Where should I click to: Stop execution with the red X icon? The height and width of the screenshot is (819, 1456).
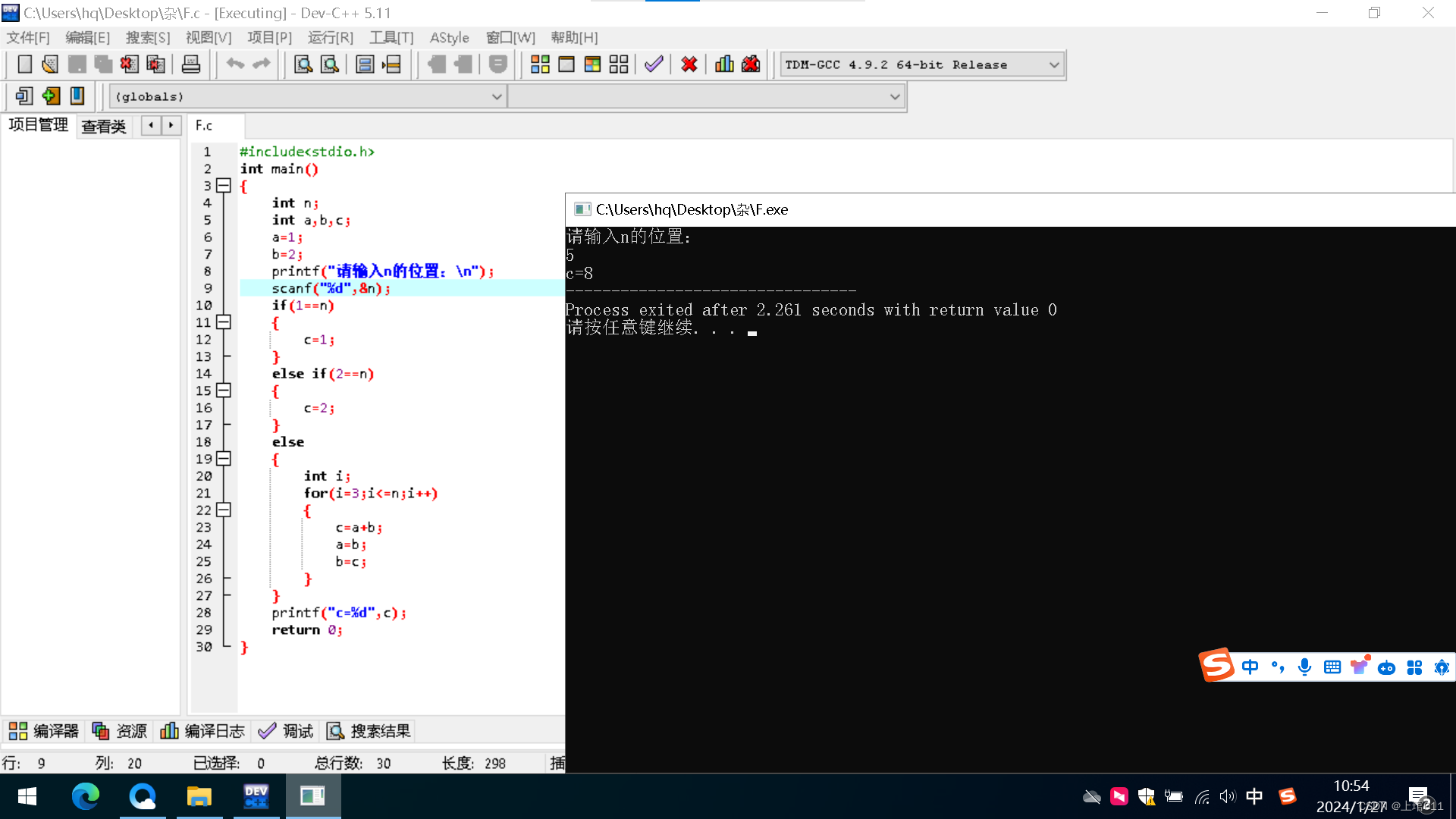(689, 64)
